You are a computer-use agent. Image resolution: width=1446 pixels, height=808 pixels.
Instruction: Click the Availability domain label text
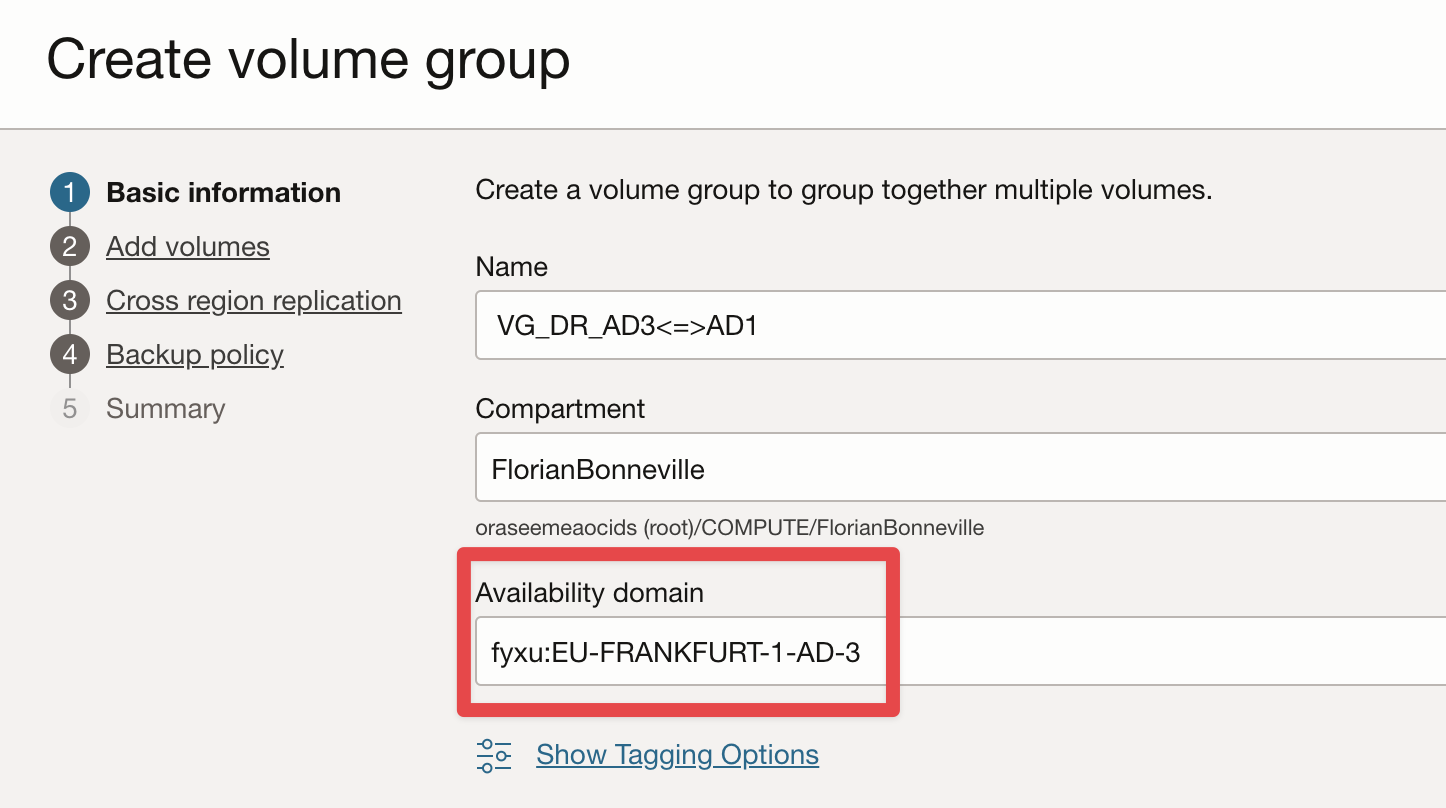589,593
